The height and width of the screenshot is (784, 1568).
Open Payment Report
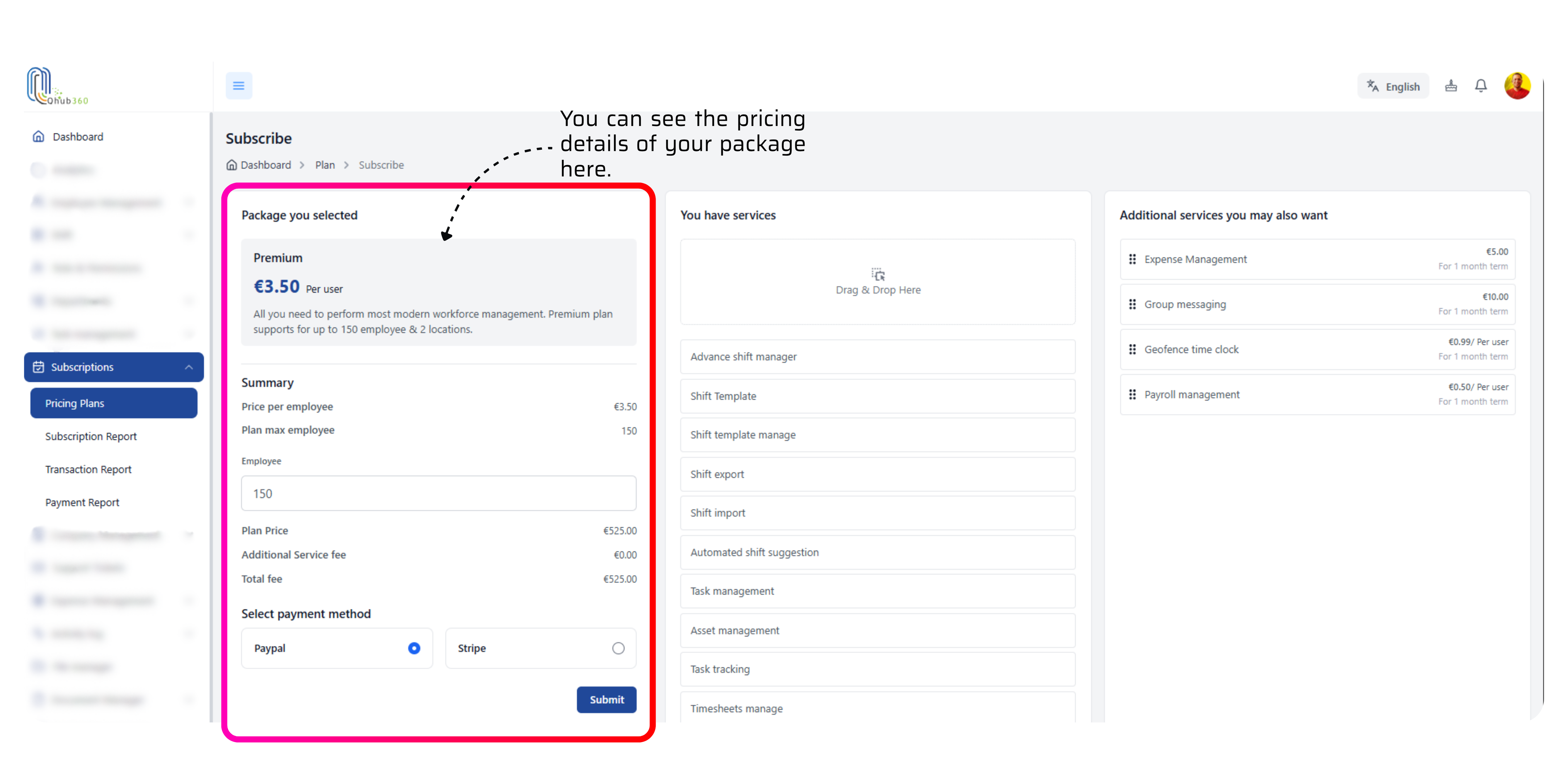(82, 502)
